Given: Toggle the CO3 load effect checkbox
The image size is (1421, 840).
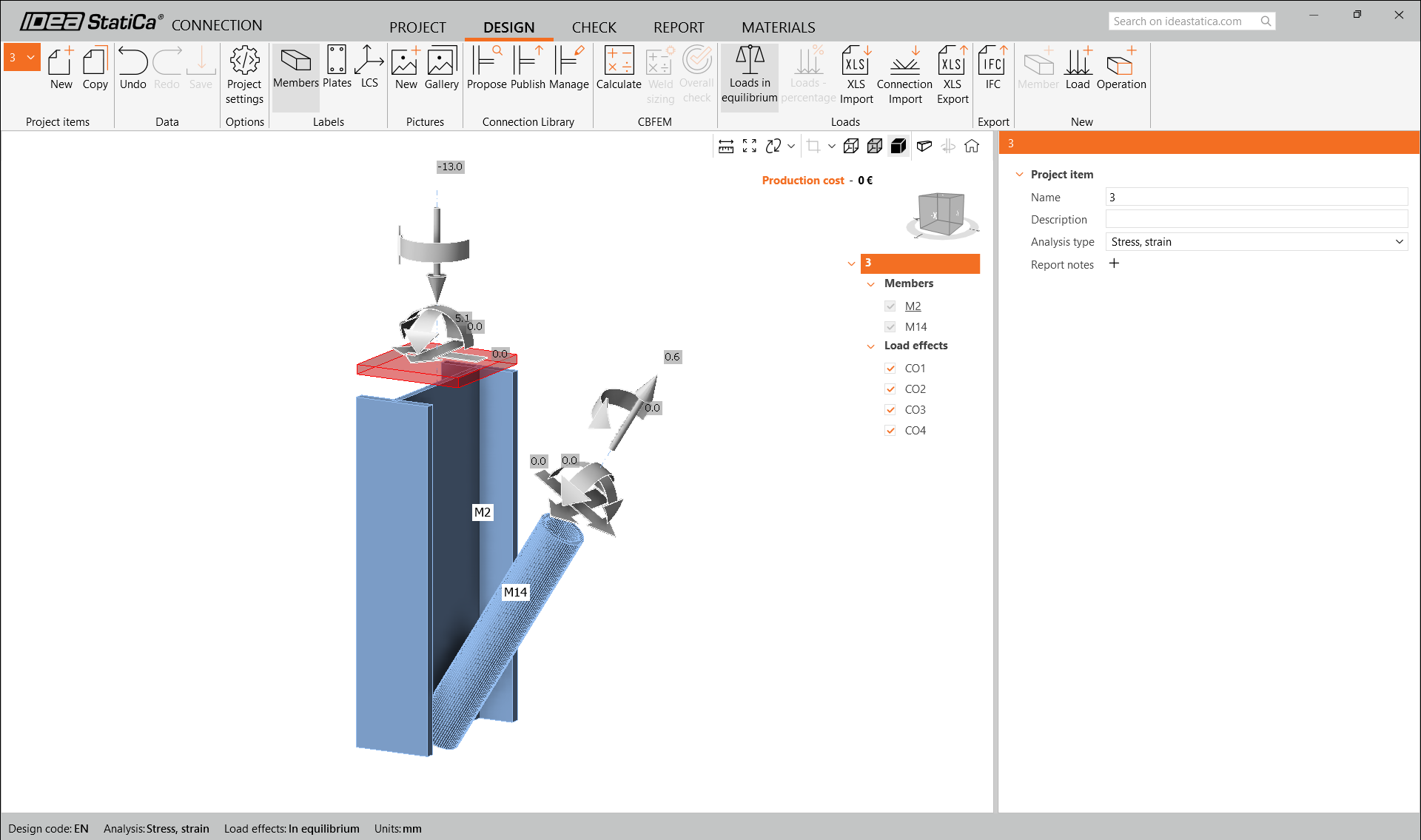Looking at the screenshot, I should tap(890, 410).
